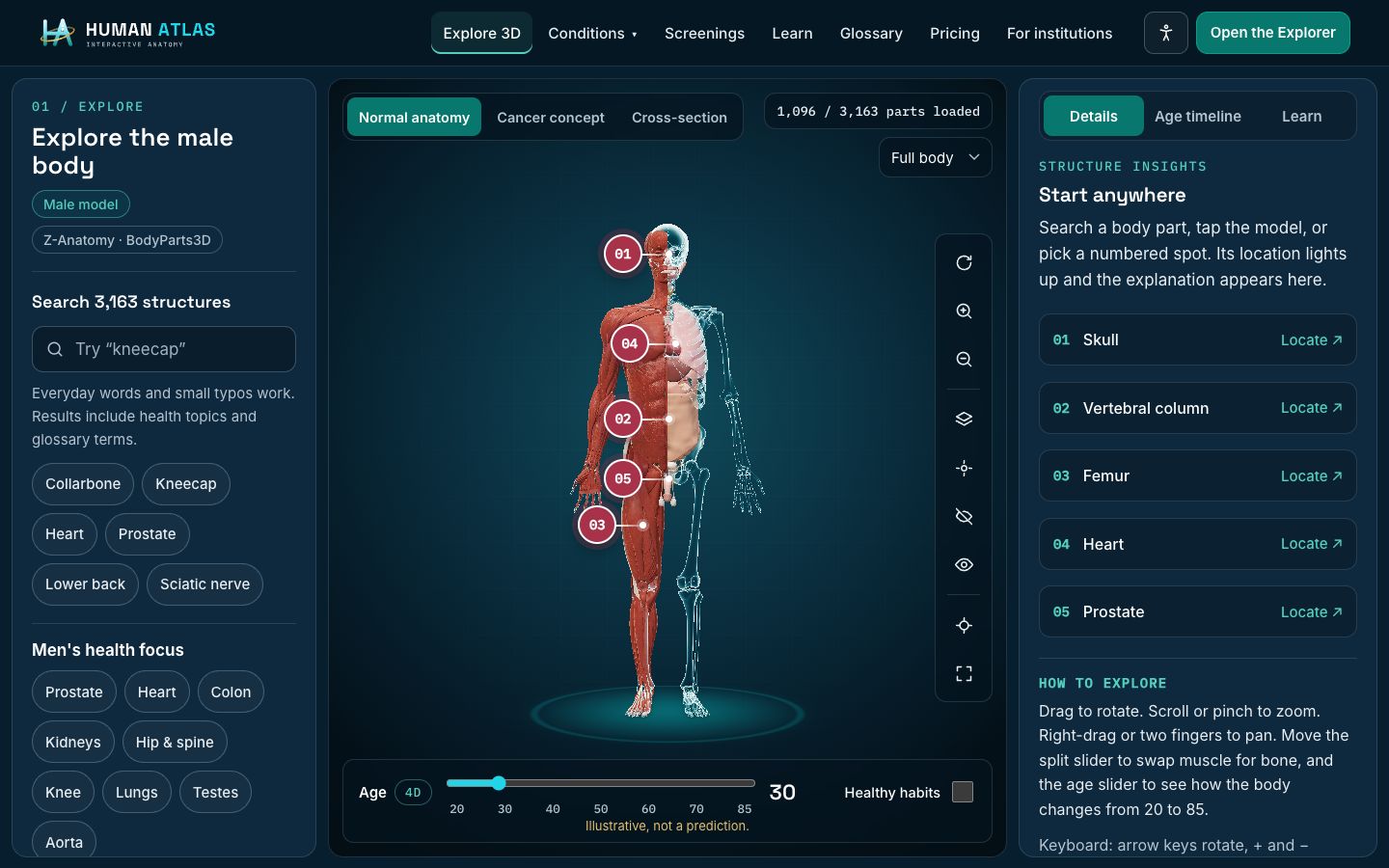Image resolution: width=1389 pixels, height=868 pixels.
Task: Reset the 3D view rotation icon
Action: [x=964, y=262]
